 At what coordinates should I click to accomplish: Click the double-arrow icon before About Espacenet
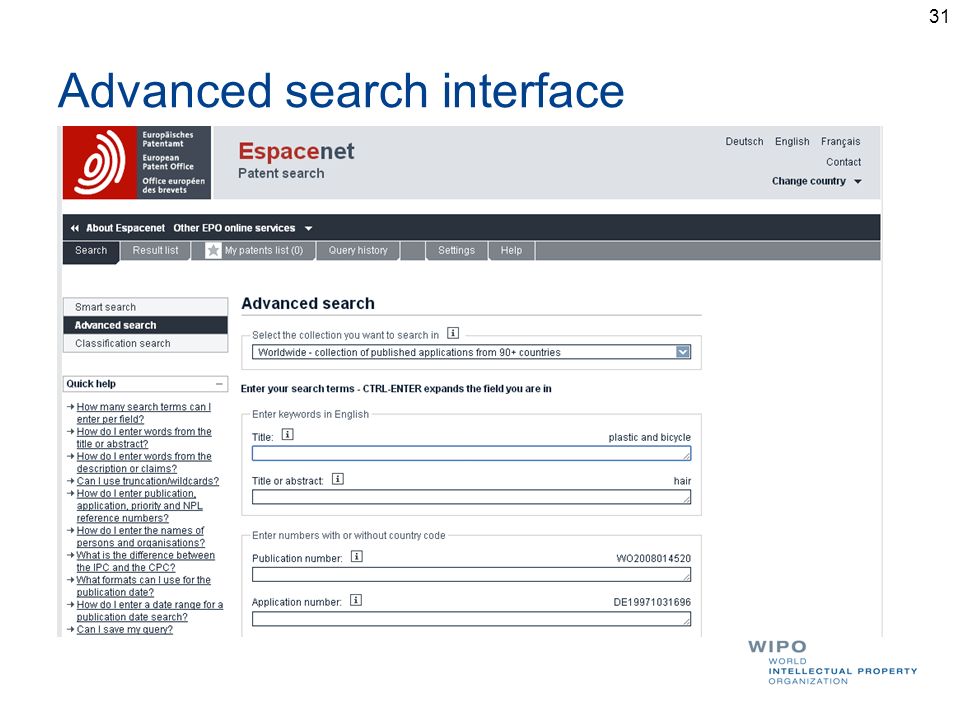74,228
